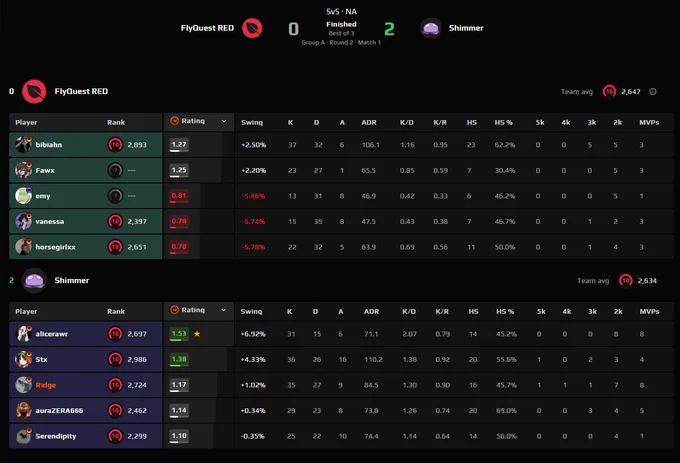The width and height of the screenshot is (680, 463).
Task: Click the Rating icon in Shimmer table header
Action: [174, 310]
